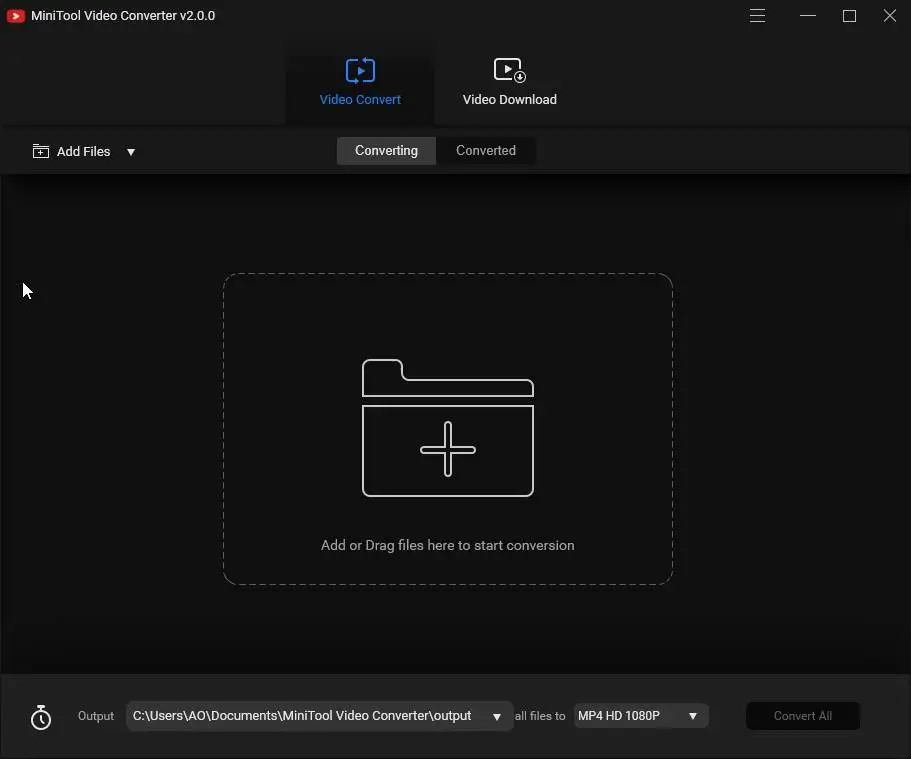
Task: Open the hamburger menu in title bar
Action: click(x=757, y=16)
